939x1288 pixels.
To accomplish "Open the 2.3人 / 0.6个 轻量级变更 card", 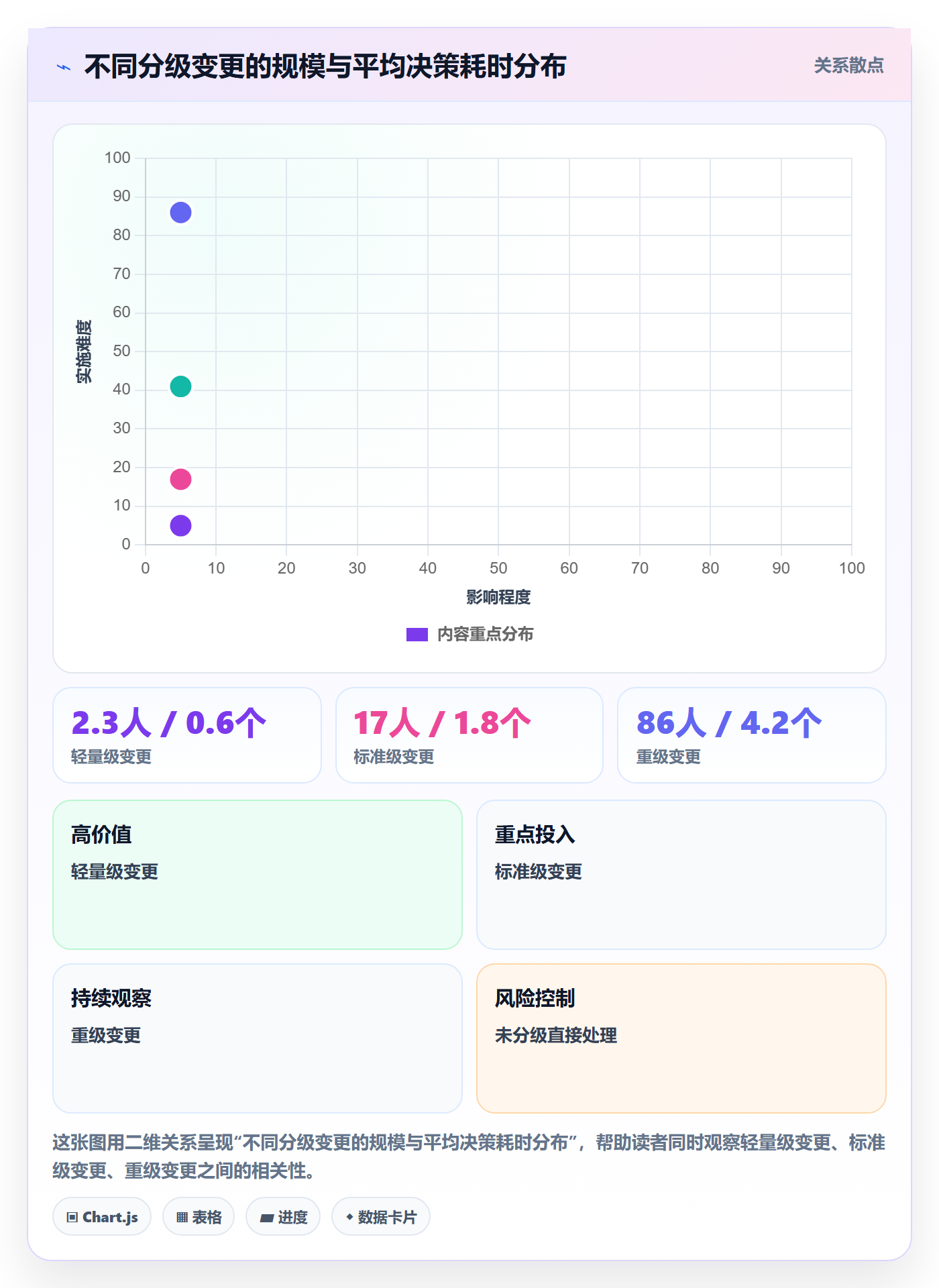I will point(187,735).
